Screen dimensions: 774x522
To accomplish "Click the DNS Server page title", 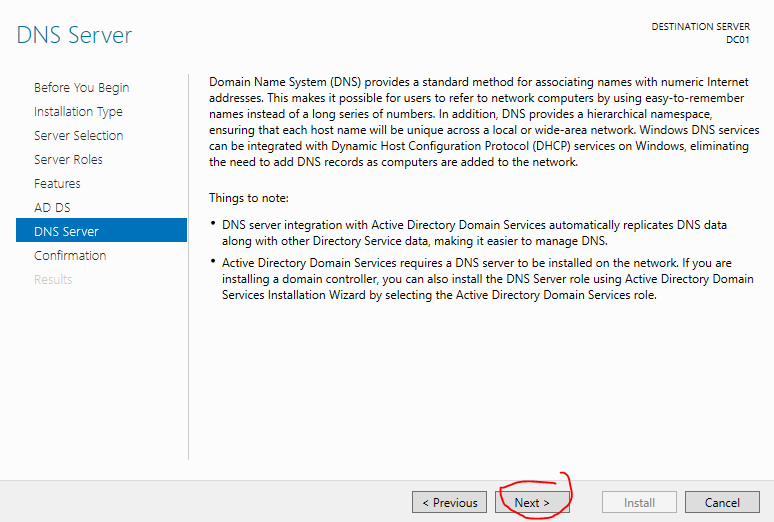I will [74, 35].
